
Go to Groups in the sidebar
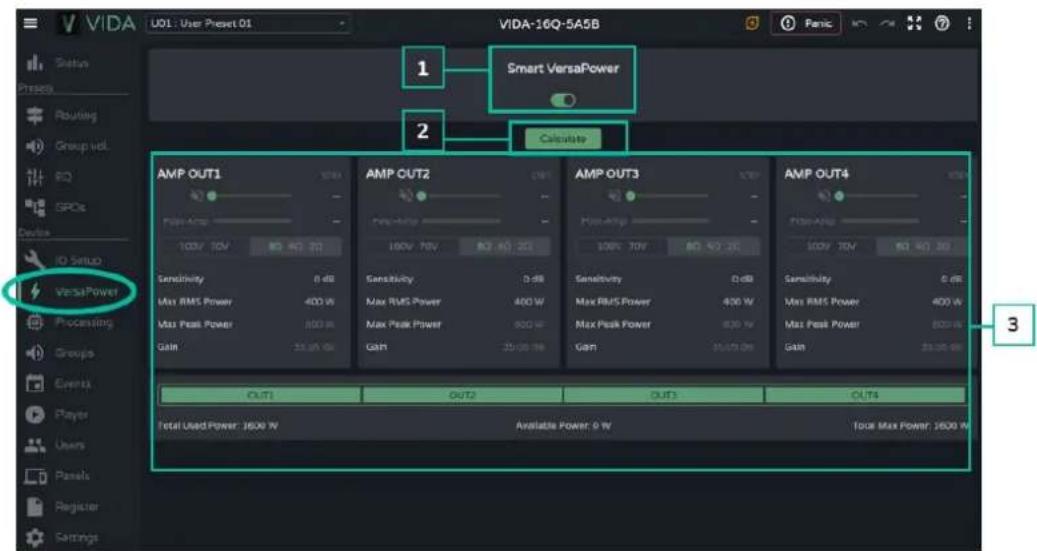click(x=60, y=353)
